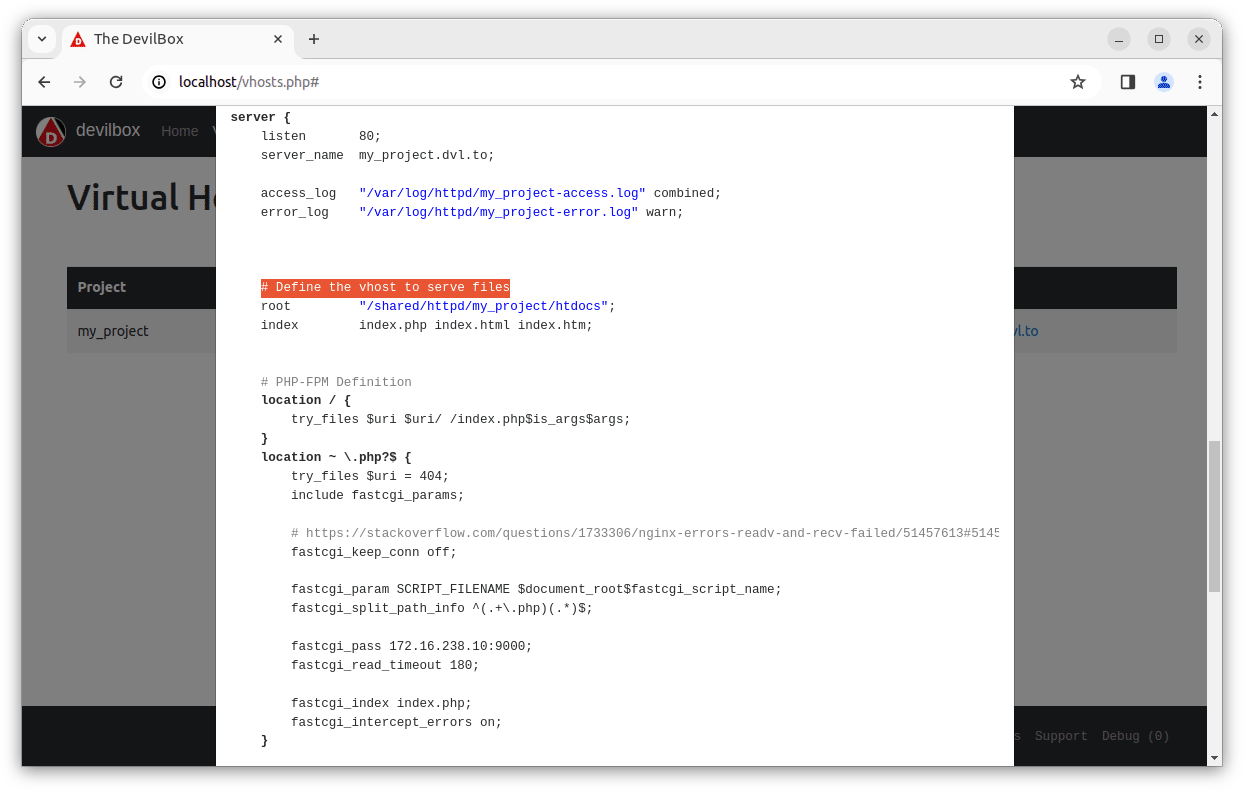The height and width of the screenshot is (791, 1244).
Task: Click the vertical page scrollbar thumb
Action: point(1214,515)
